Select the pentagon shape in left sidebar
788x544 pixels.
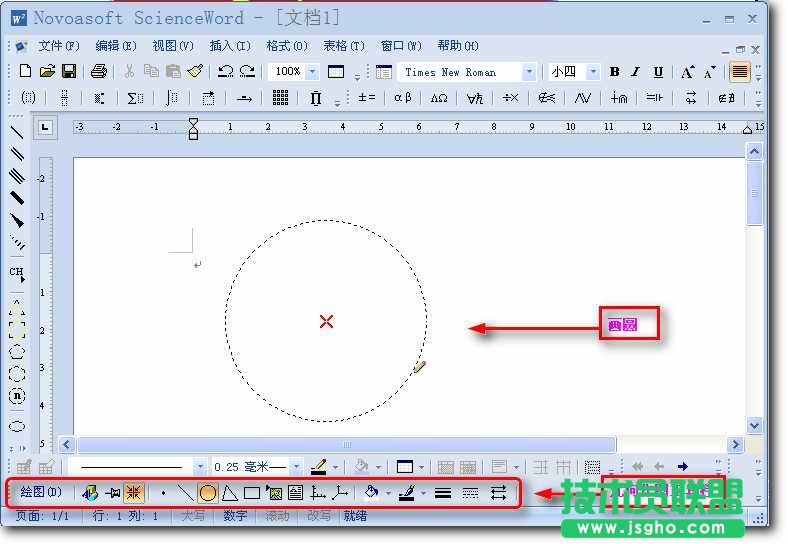click(17, 352)
